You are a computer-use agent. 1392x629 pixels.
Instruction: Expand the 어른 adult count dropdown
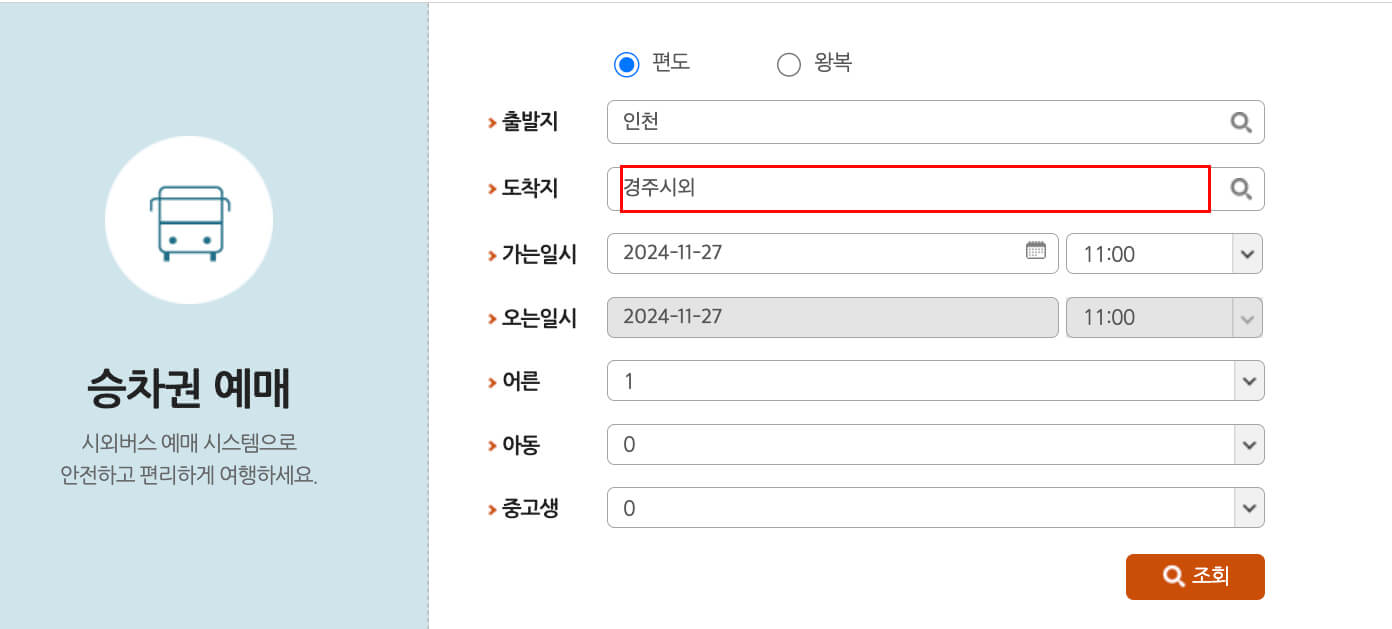[1247, 381]
